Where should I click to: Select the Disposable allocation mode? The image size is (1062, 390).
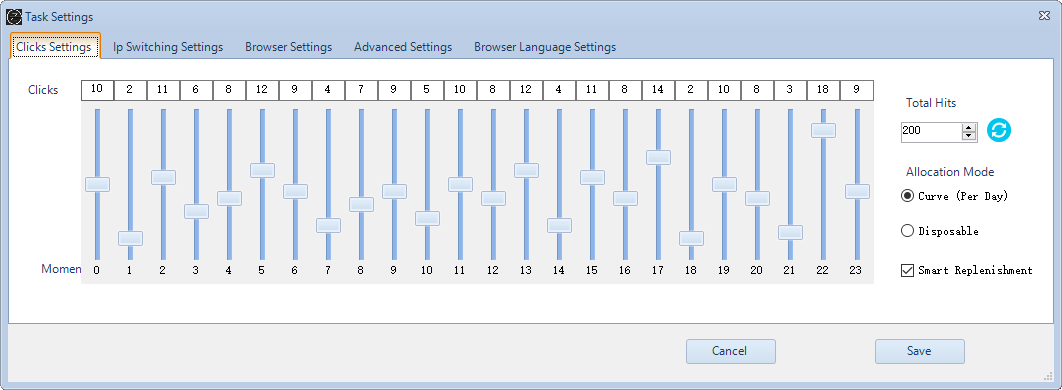(x=908, y=231)
